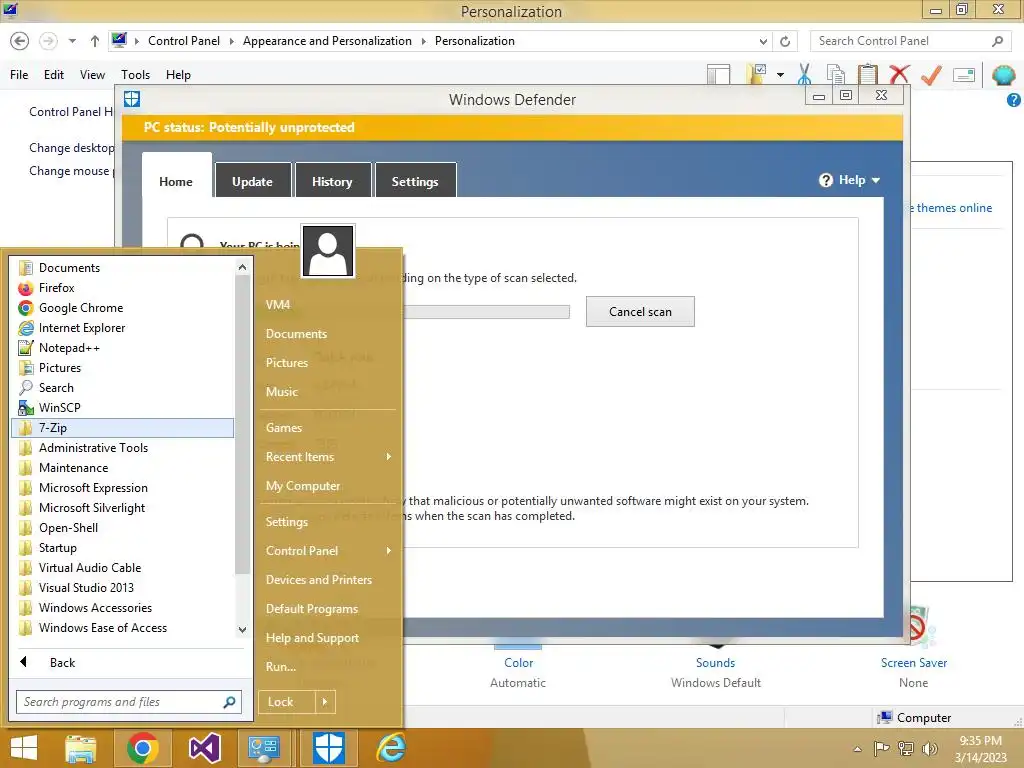Screen dimensions: 1024x768
Task: Expand the shutdown options arrow beside Lock
Action: (x=325, y=702)
